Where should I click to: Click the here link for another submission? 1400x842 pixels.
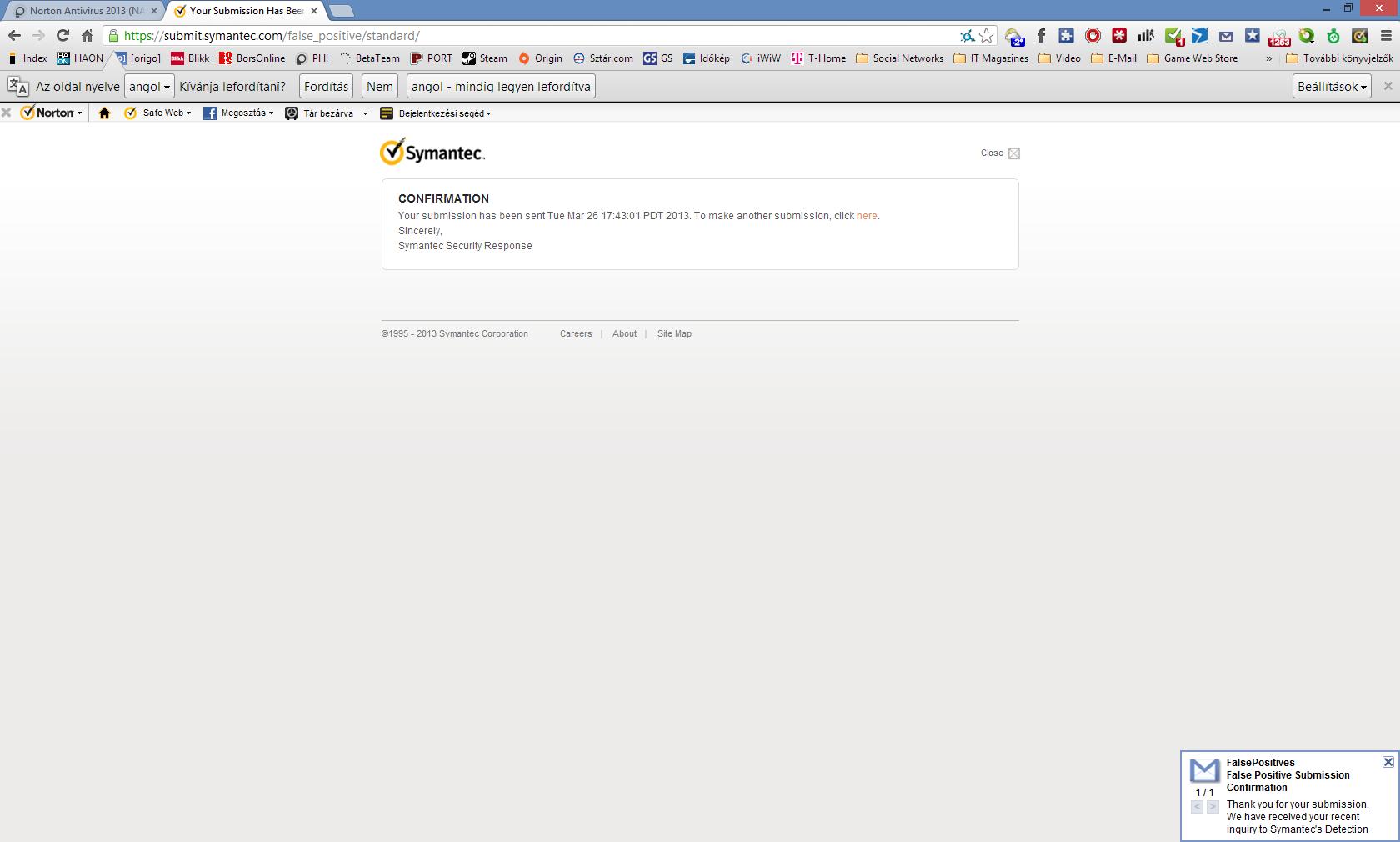(867, 216)
